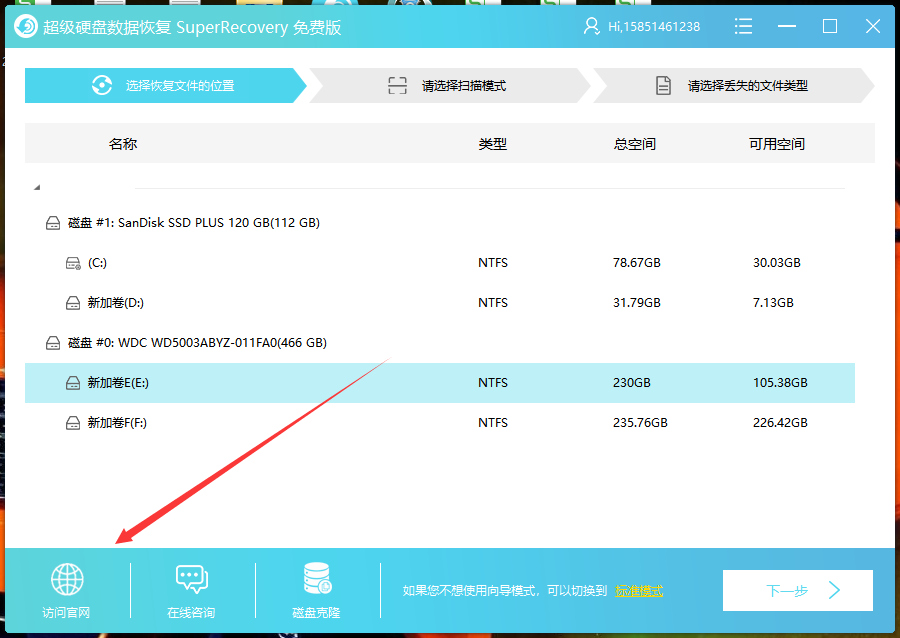Select the (C:) partition row
The width and height of the screenshot is (900, 638).
[x=440, y=263]
